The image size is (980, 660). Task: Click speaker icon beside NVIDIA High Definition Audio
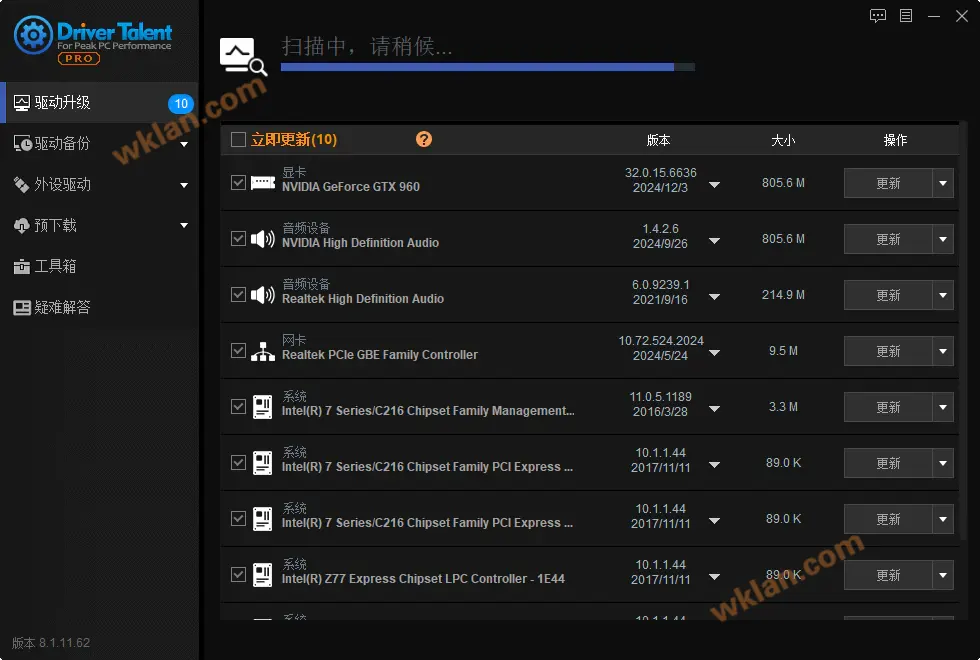(263, 239)
